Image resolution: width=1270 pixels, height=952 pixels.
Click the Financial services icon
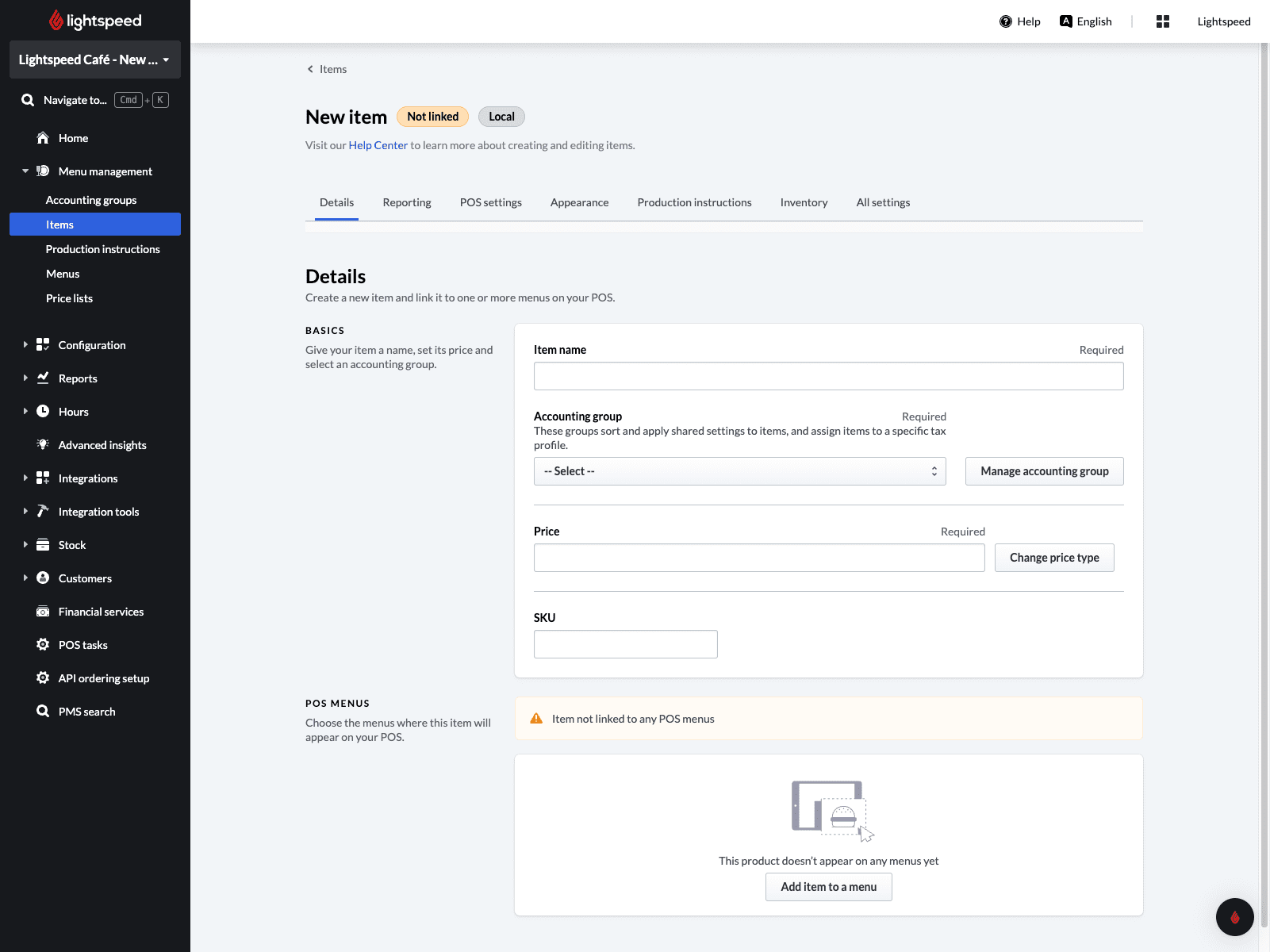tap(43, 612)
